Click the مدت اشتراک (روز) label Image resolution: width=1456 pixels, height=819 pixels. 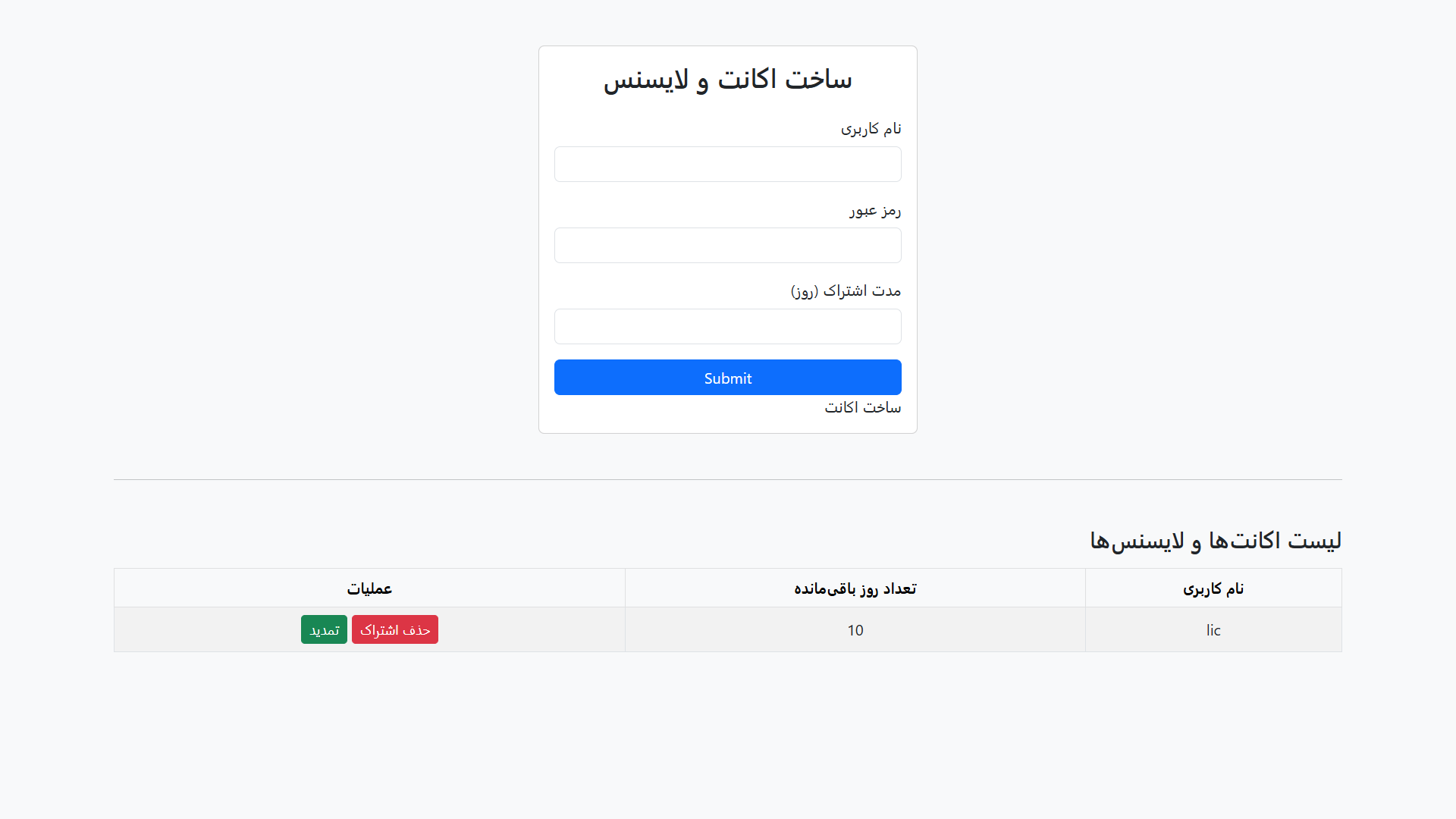844,290
